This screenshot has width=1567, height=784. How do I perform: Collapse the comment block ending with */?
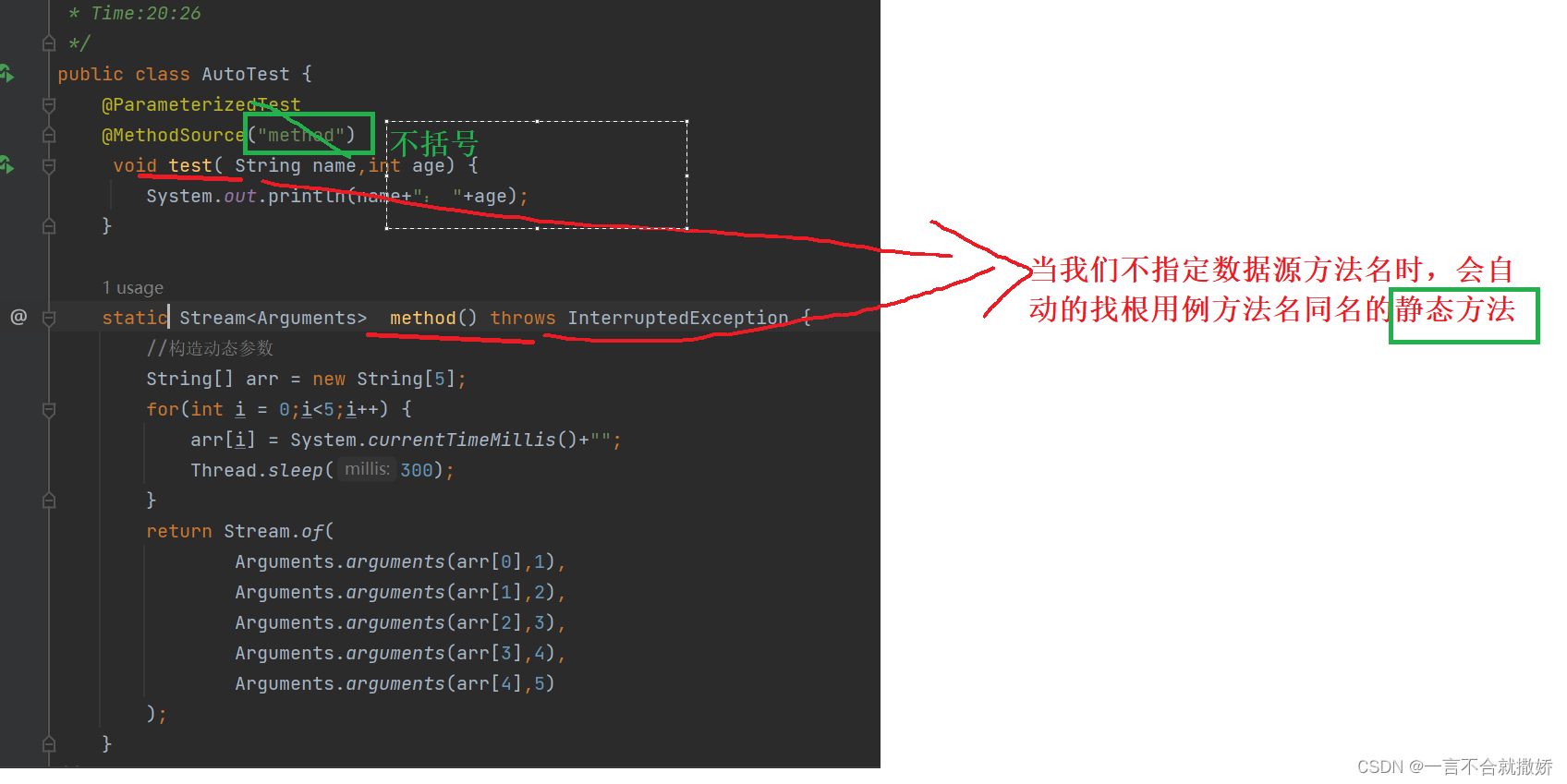point(49,43)
